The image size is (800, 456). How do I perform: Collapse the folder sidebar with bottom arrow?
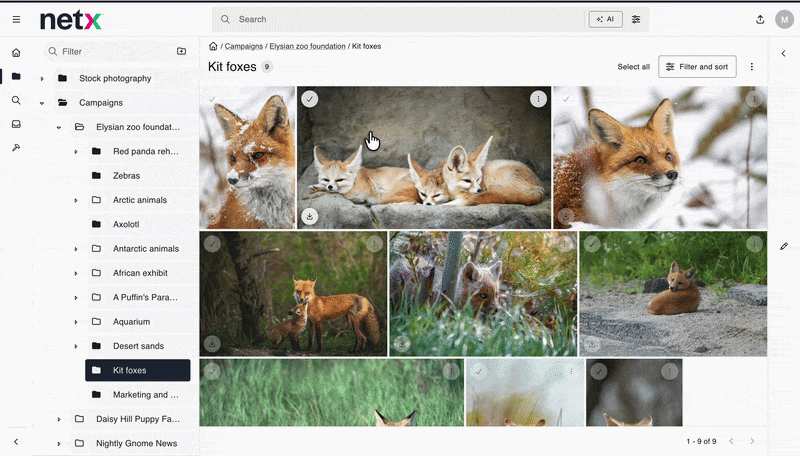(x=16, y=442)
